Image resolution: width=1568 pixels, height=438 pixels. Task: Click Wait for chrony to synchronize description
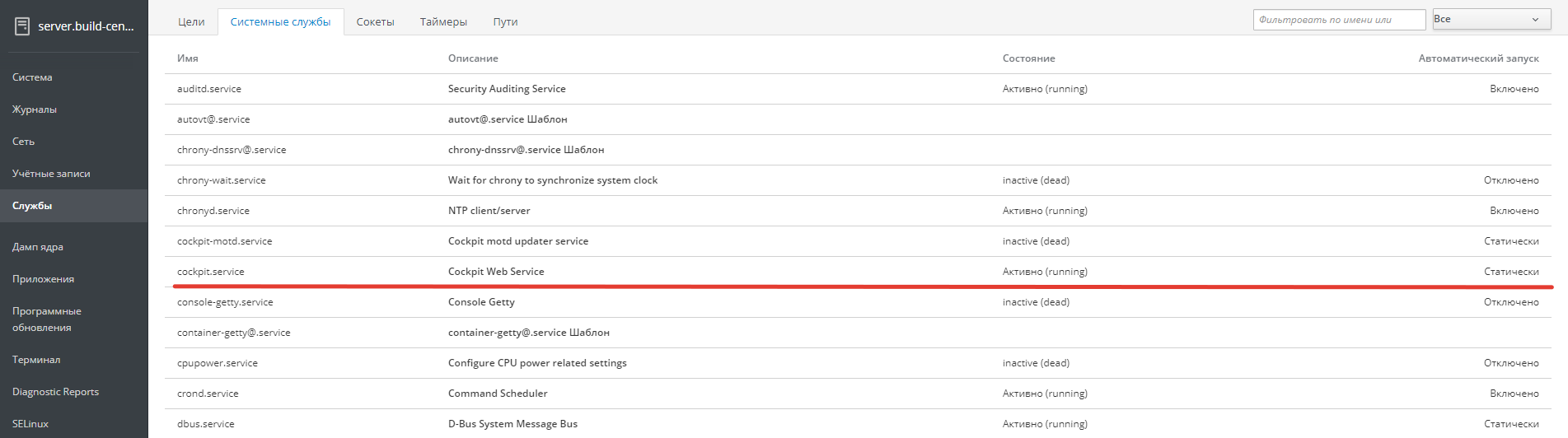click(x=553, y=180)
